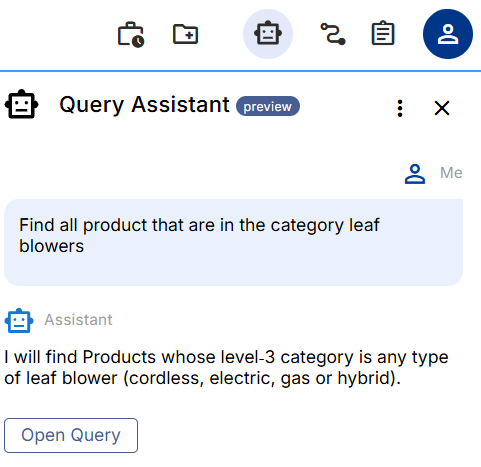481x467 pixels.
Task: Click the blue Assistant robot avatar
Action: tap(19, 321)
